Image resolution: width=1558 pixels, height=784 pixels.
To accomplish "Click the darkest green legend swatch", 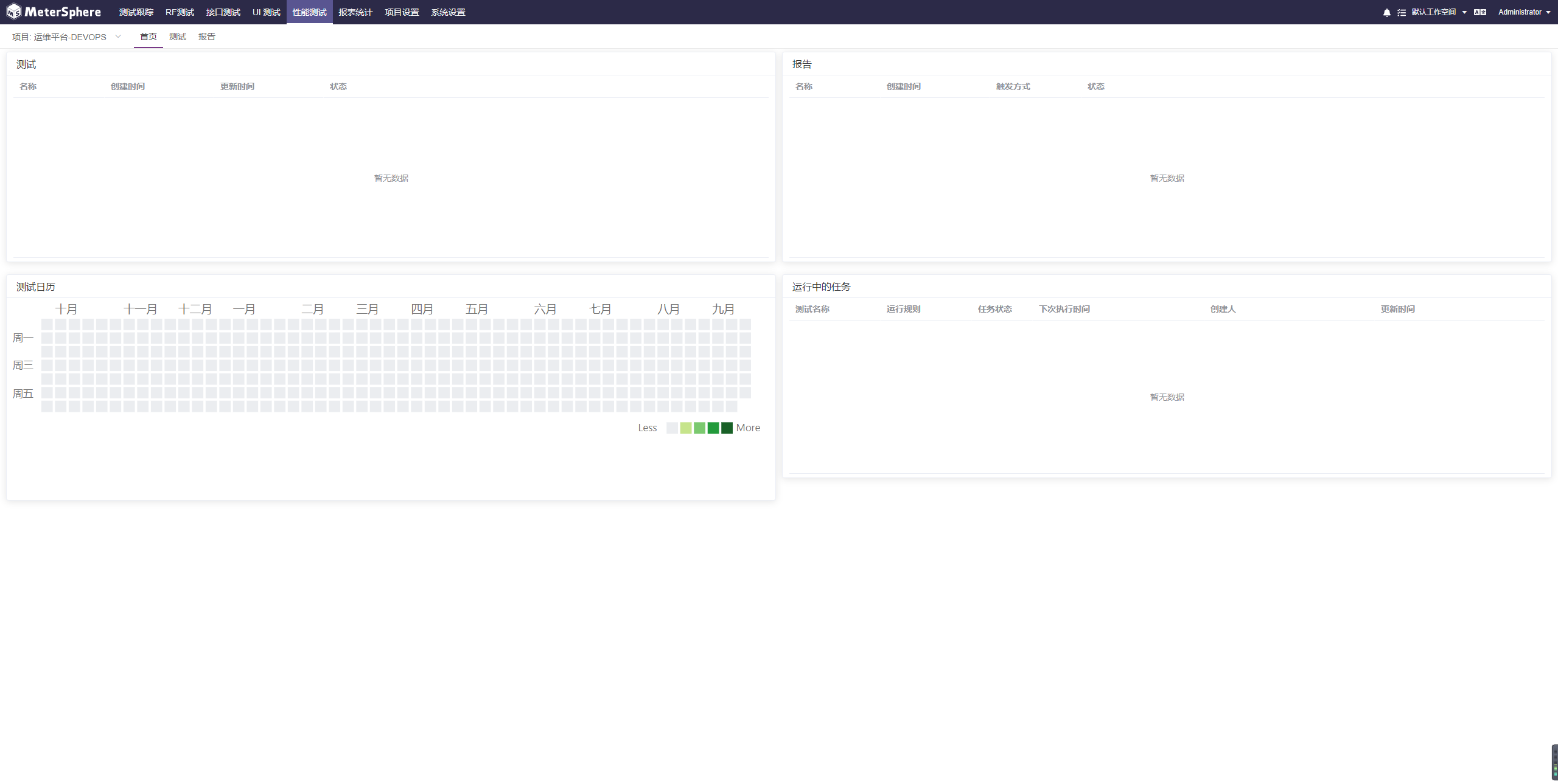I will tap(727, 428).
